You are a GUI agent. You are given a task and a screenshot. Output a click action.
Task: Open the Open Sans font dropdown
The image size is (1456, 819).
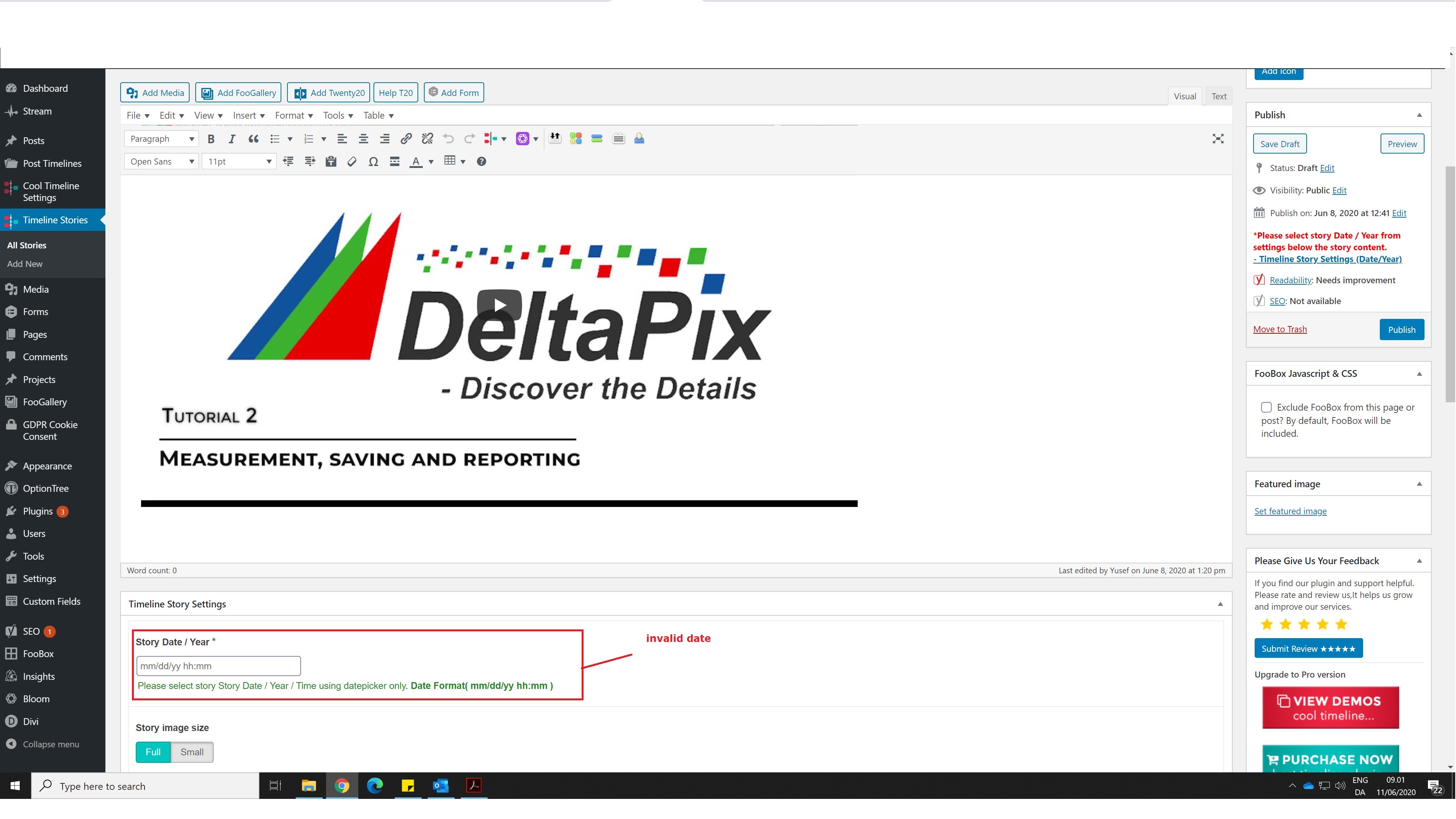point(161,162)
